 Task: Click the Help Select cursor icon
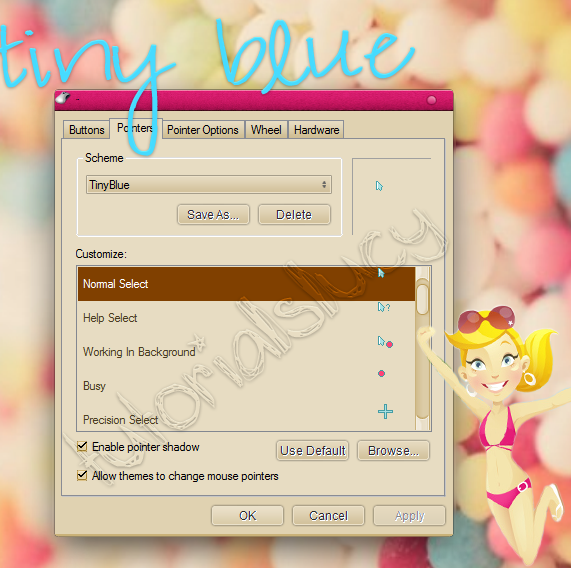384,307
